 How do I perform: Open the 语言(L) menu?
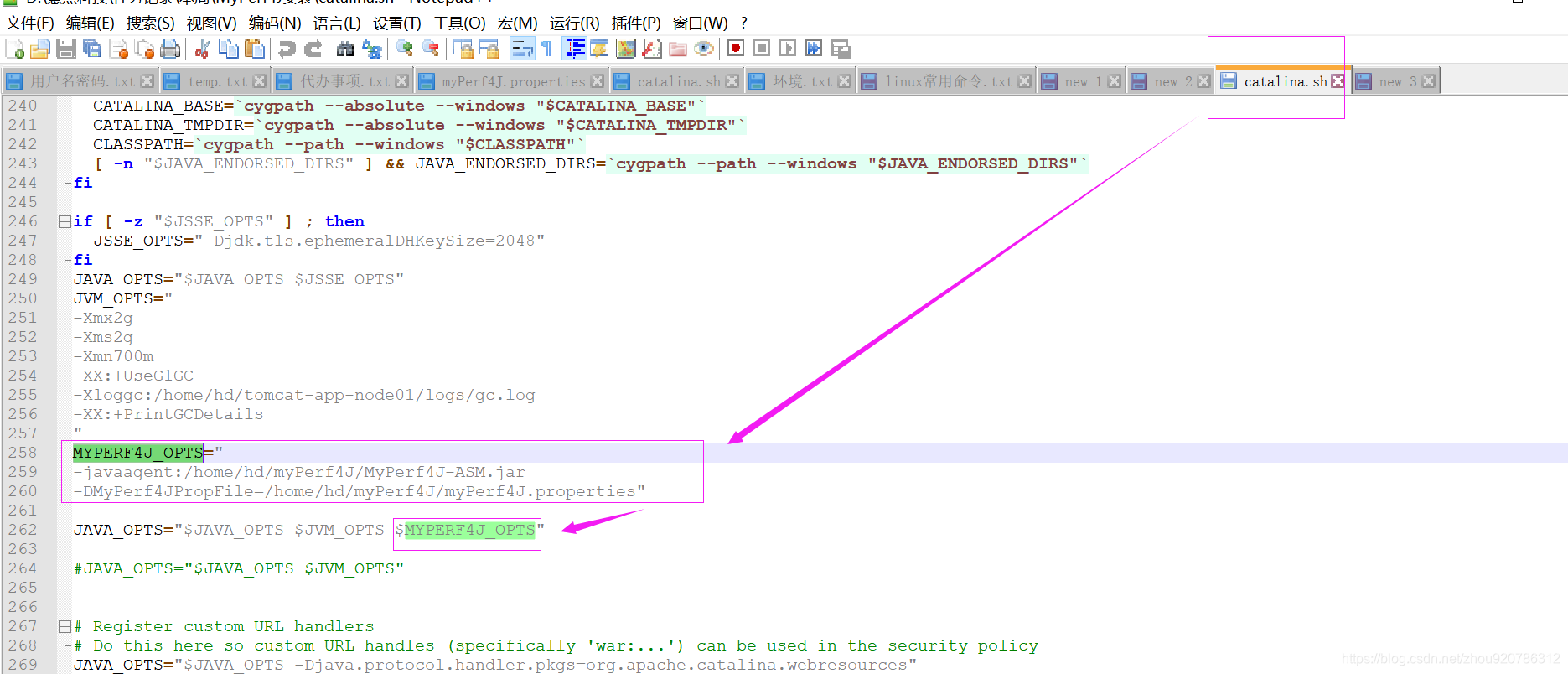337,23
